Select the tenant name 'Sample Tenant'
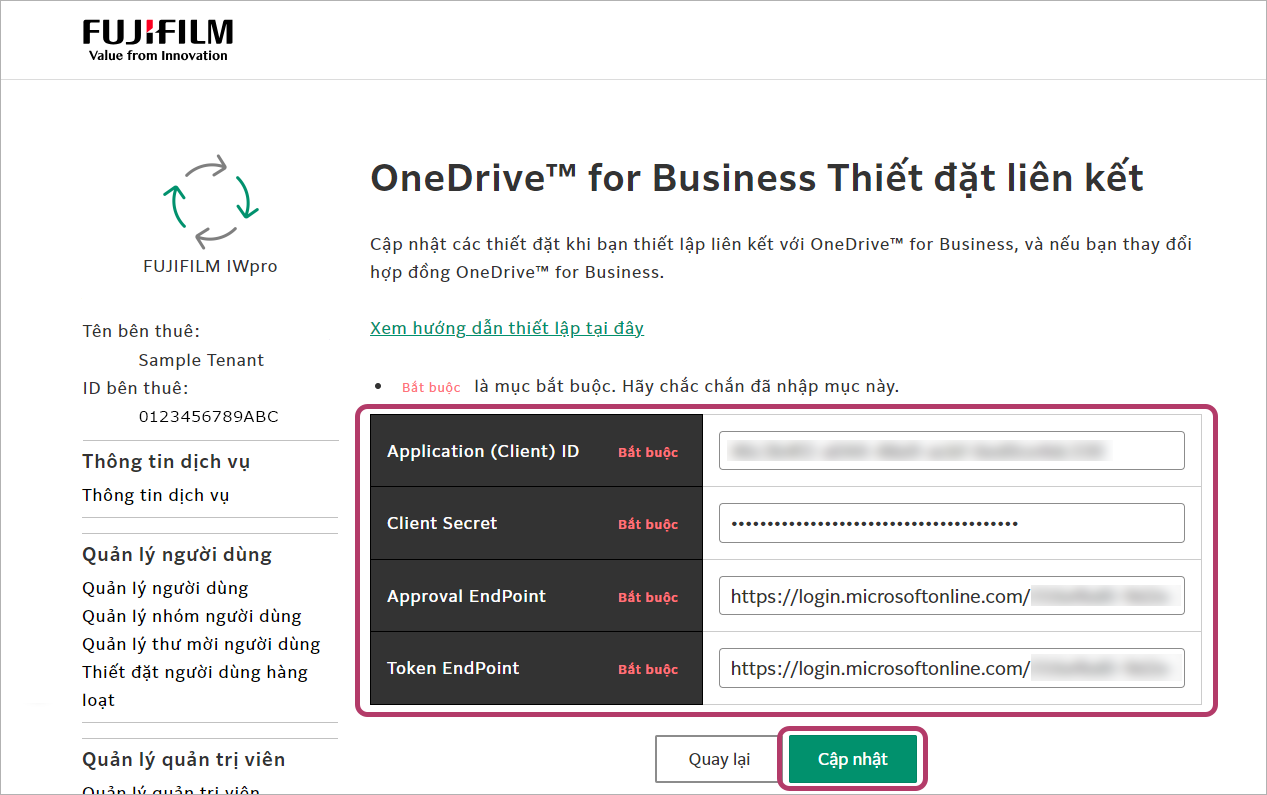The image size is (1267, 795). 201,360
